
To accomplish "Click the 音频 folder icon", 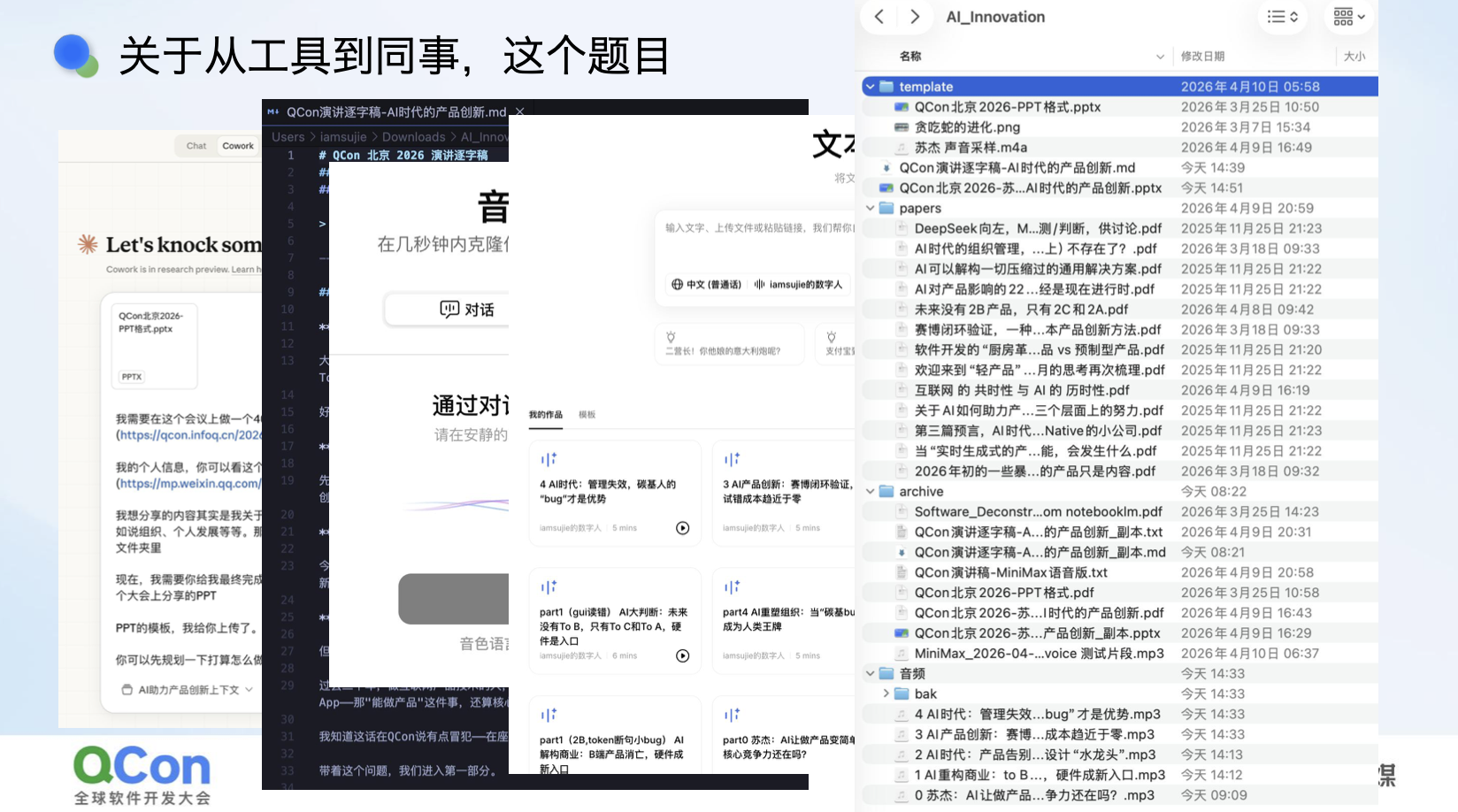I will pos(886,674).
